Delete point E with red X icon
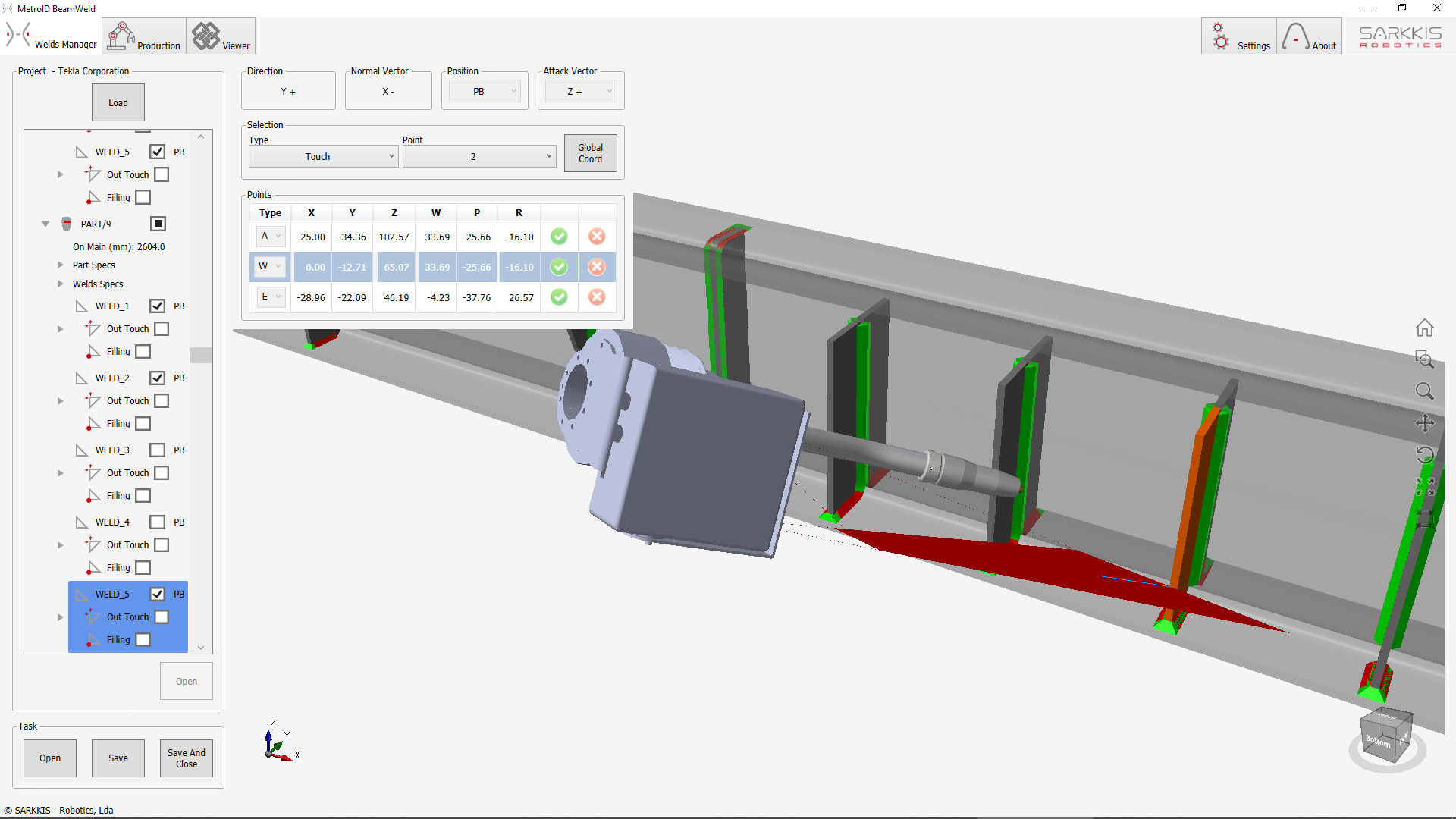This screenshot has width=1456, height=819. [597, 297]
